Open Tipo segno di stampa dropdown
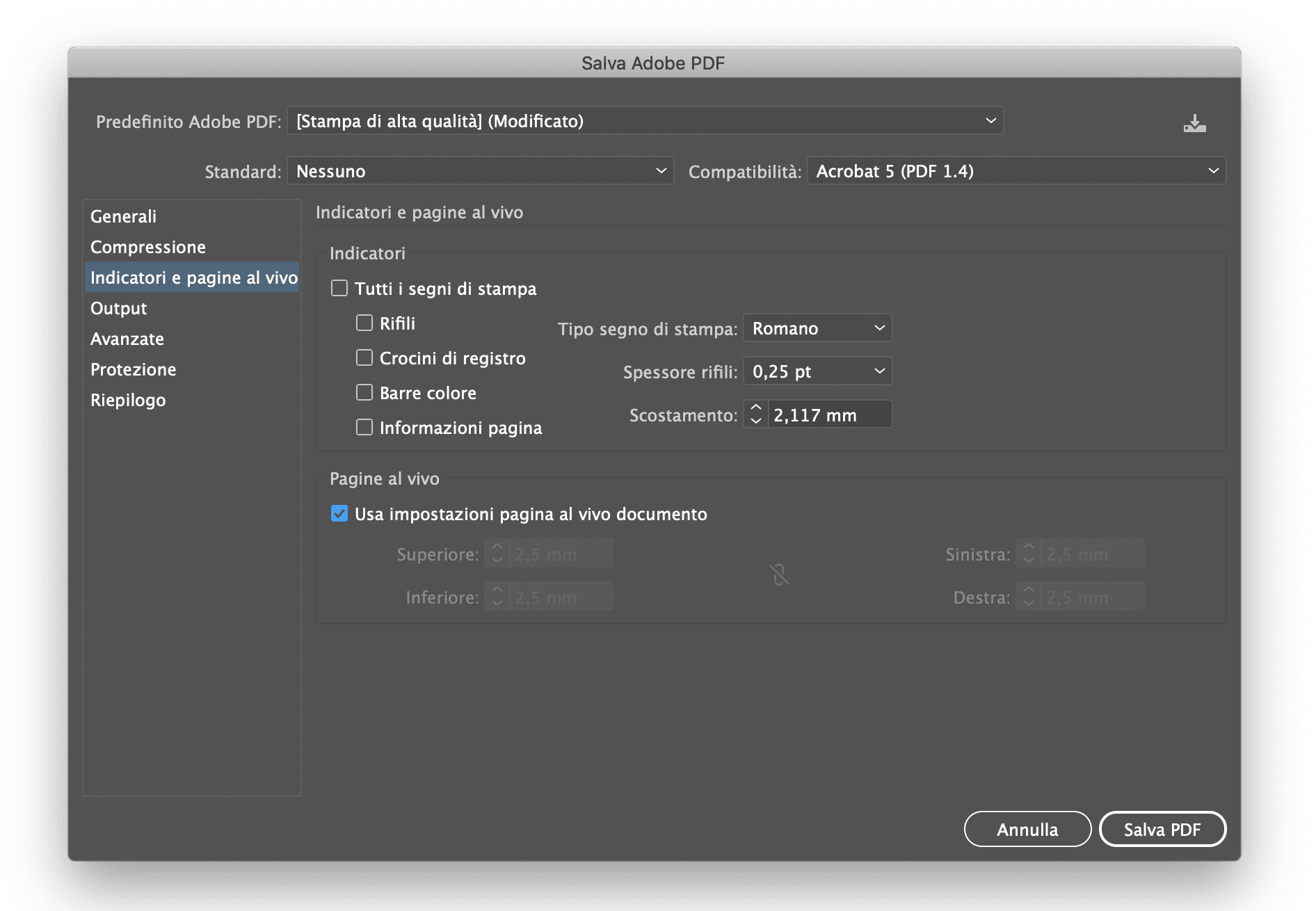Image resolution: width=1316 pixels, height=911 pixels. 817,328
